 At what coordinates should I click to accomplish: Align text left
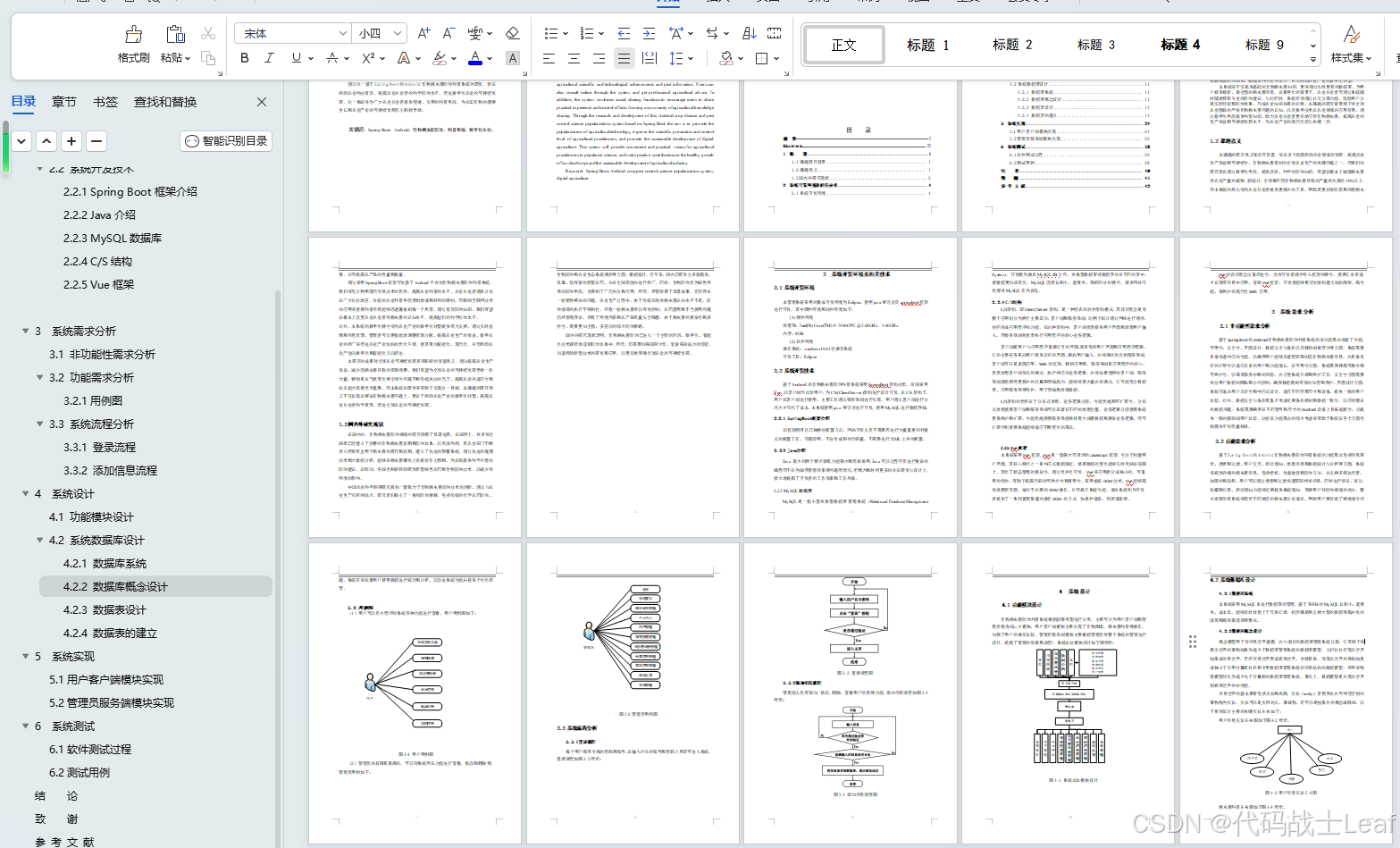tap(549, 58)
